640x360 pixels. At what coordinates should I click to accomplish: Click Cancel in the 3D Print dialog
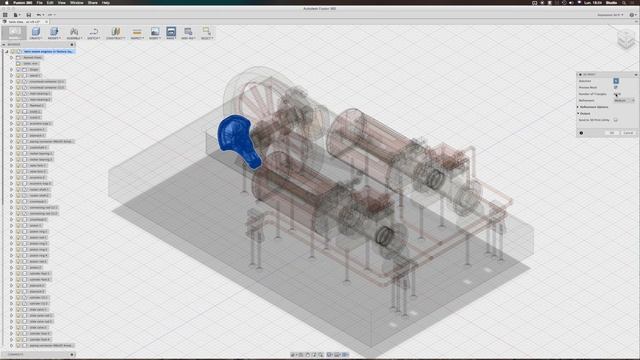click(x=628, y=133)
